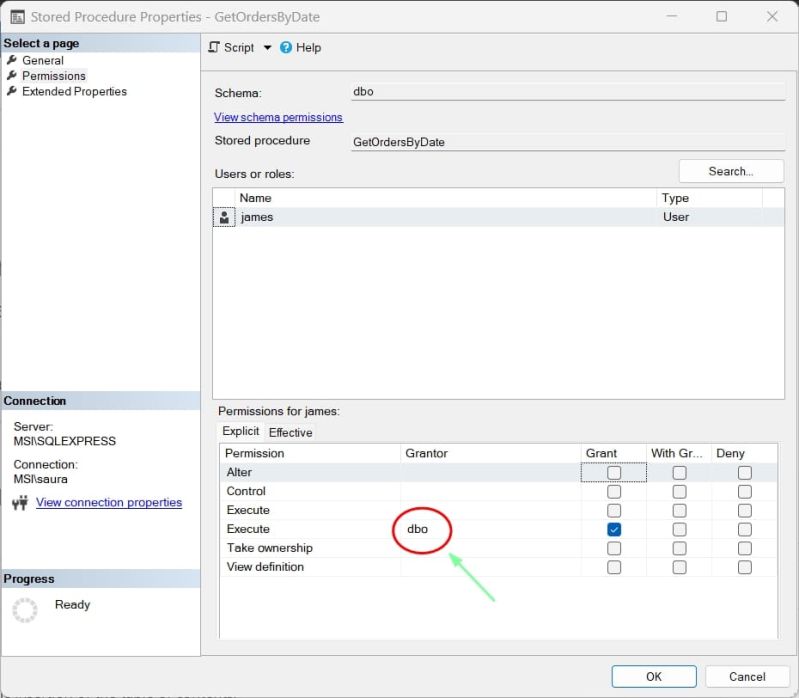
Task: Sort by the Name column header
Action: pyautogui.click(x=445, y=198)
